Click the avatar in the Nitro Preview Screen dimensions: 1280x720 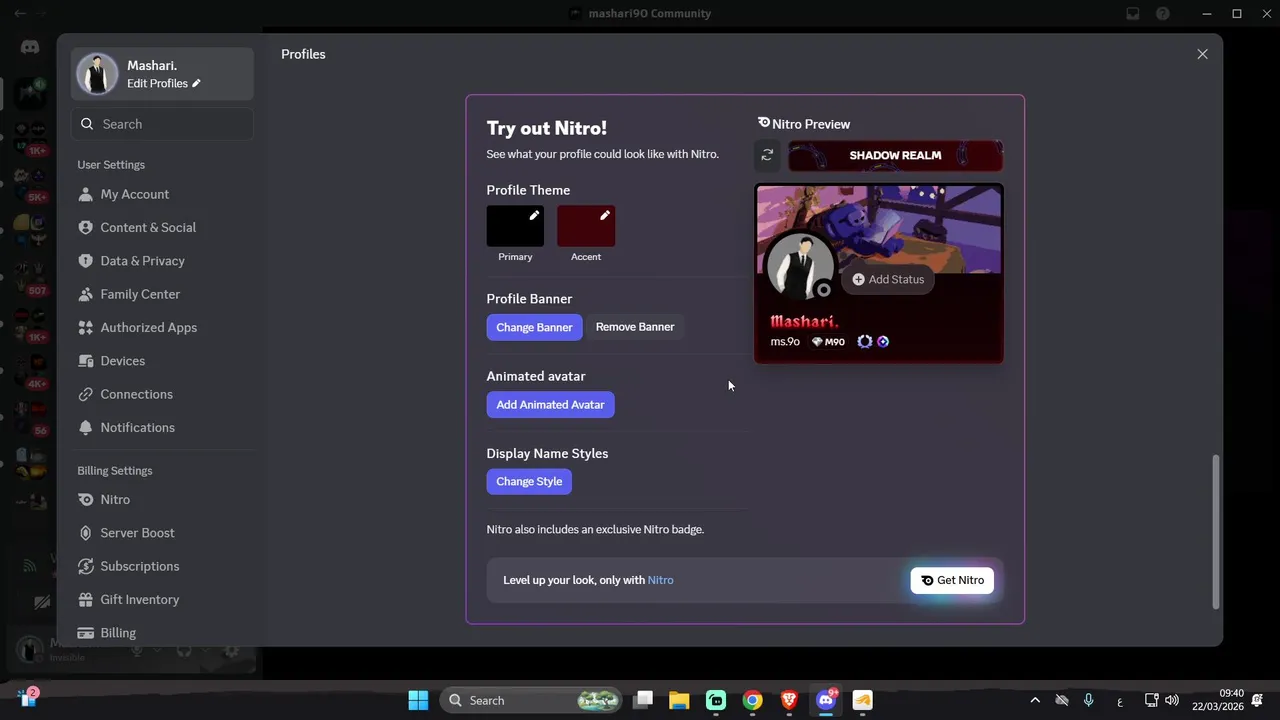point(798,266)
